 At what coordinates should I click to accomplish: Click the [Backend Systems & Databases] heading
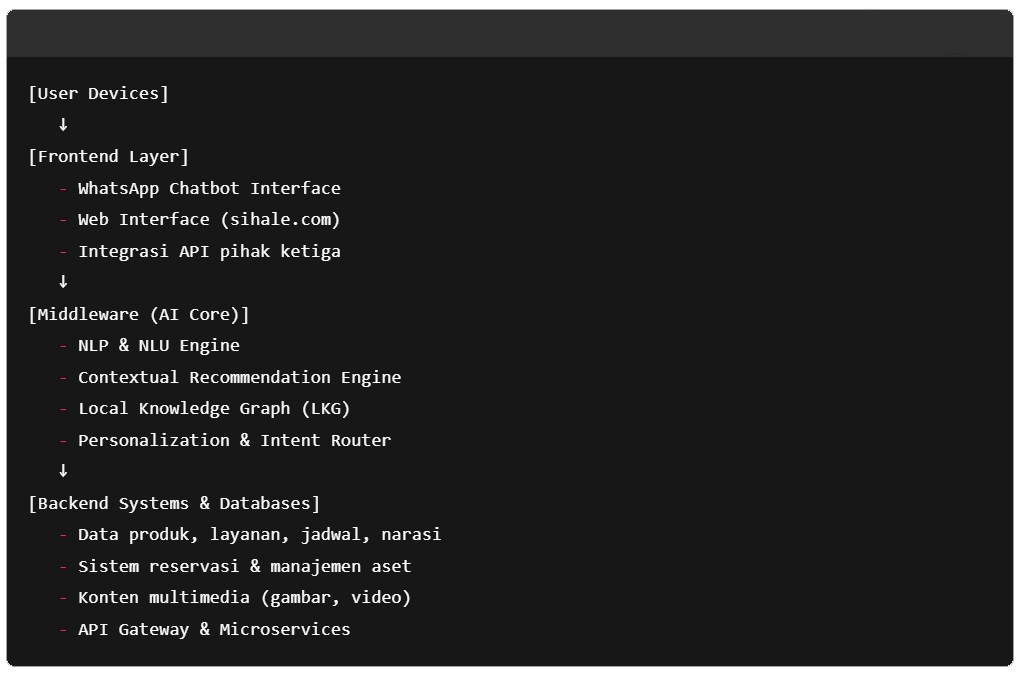[x=174, y=503]
